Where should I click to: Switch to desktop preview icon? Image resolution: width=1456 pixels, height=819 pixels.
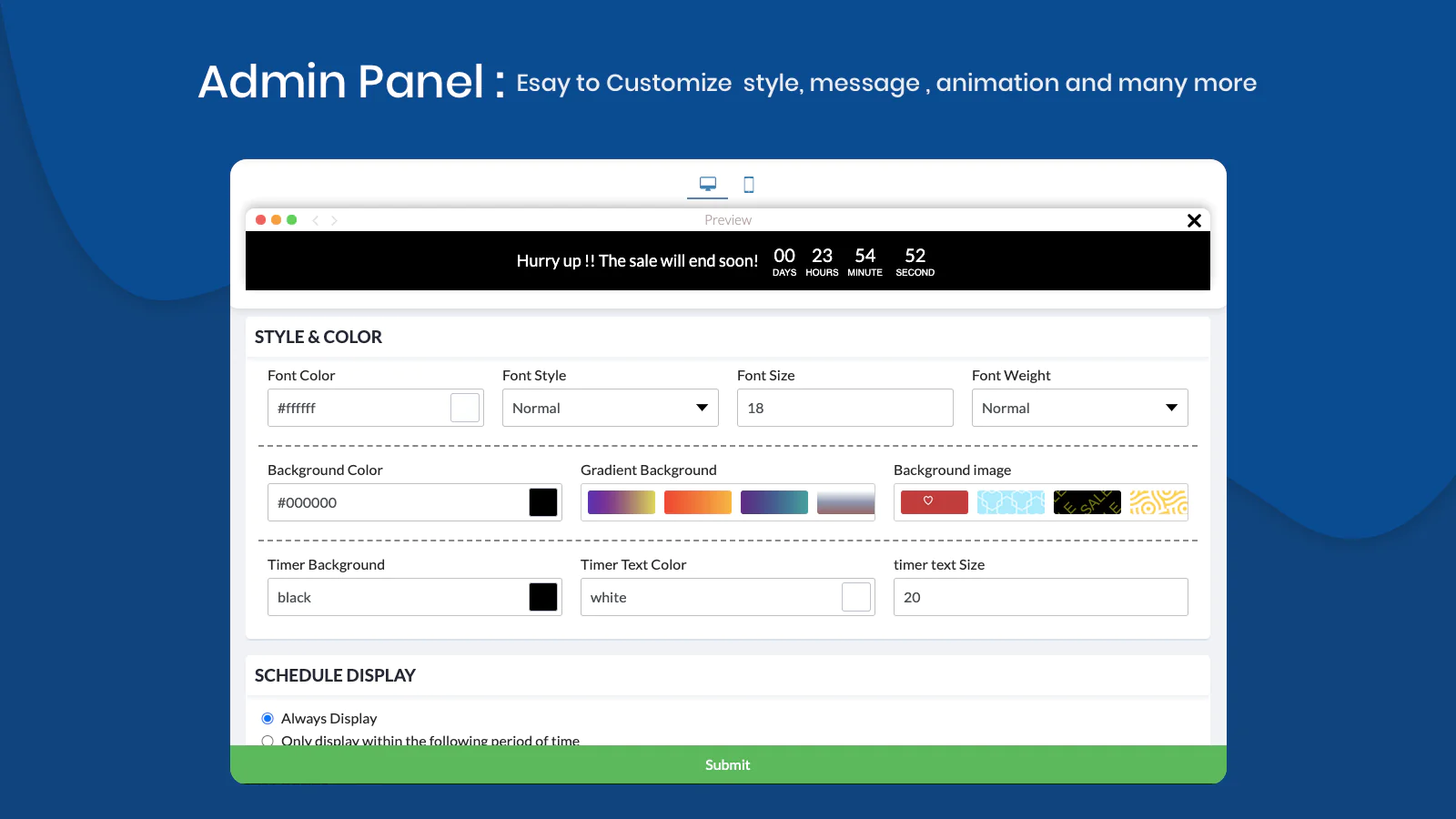coord(707,184)
